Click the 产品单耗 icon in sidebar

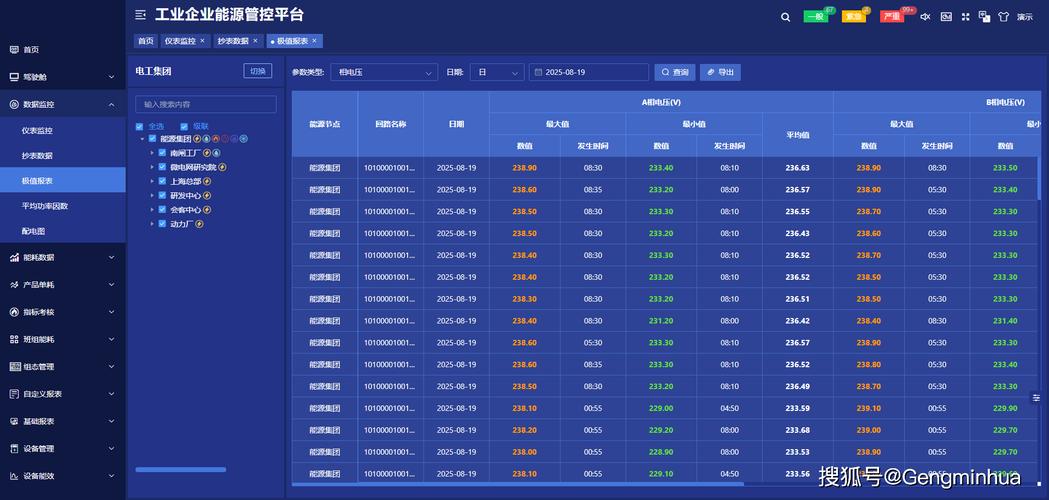pyautogui.click(x=14, y=284)
